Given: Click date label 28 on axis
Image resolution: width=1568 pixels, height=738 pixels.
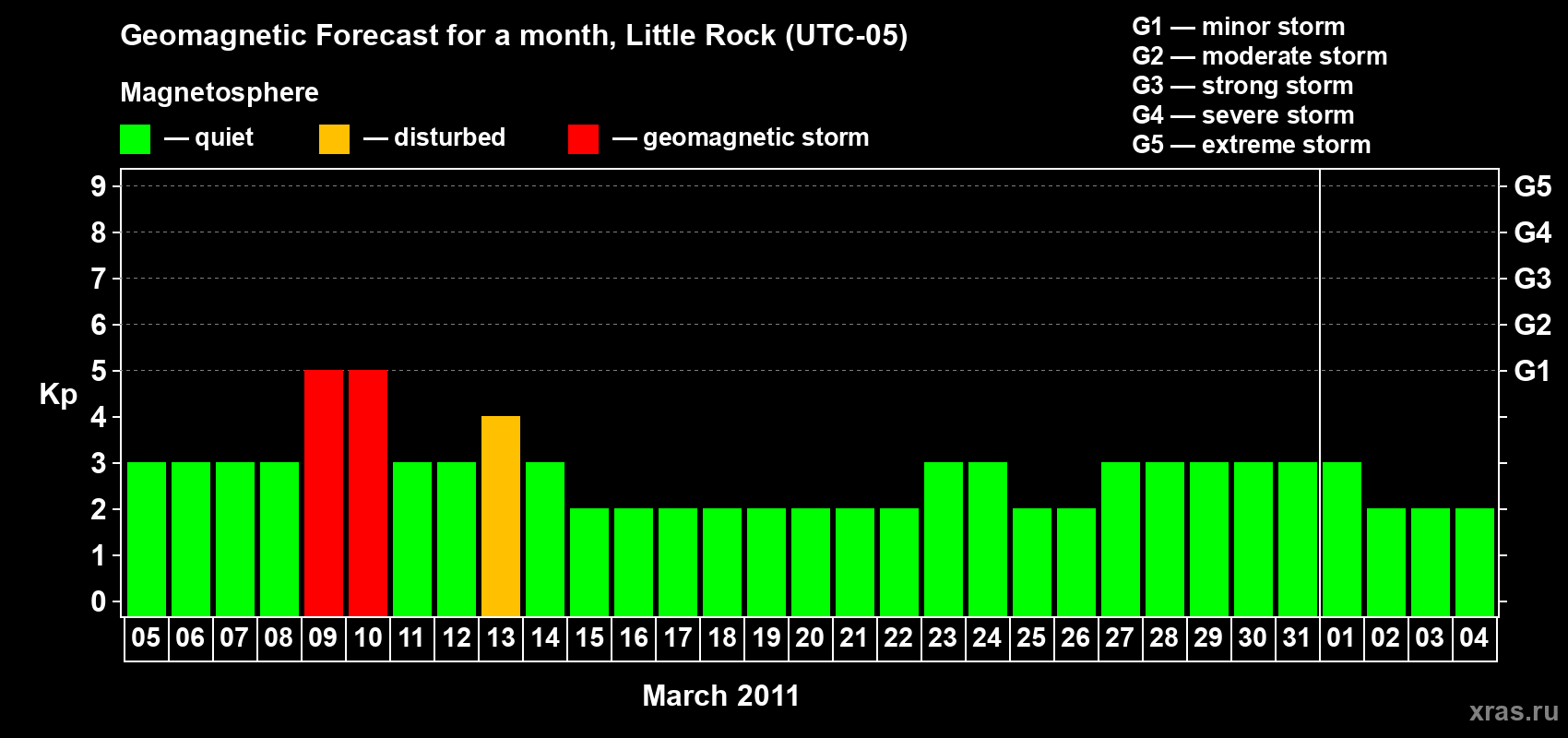Looking at the screenshot, I should 1164,637.
